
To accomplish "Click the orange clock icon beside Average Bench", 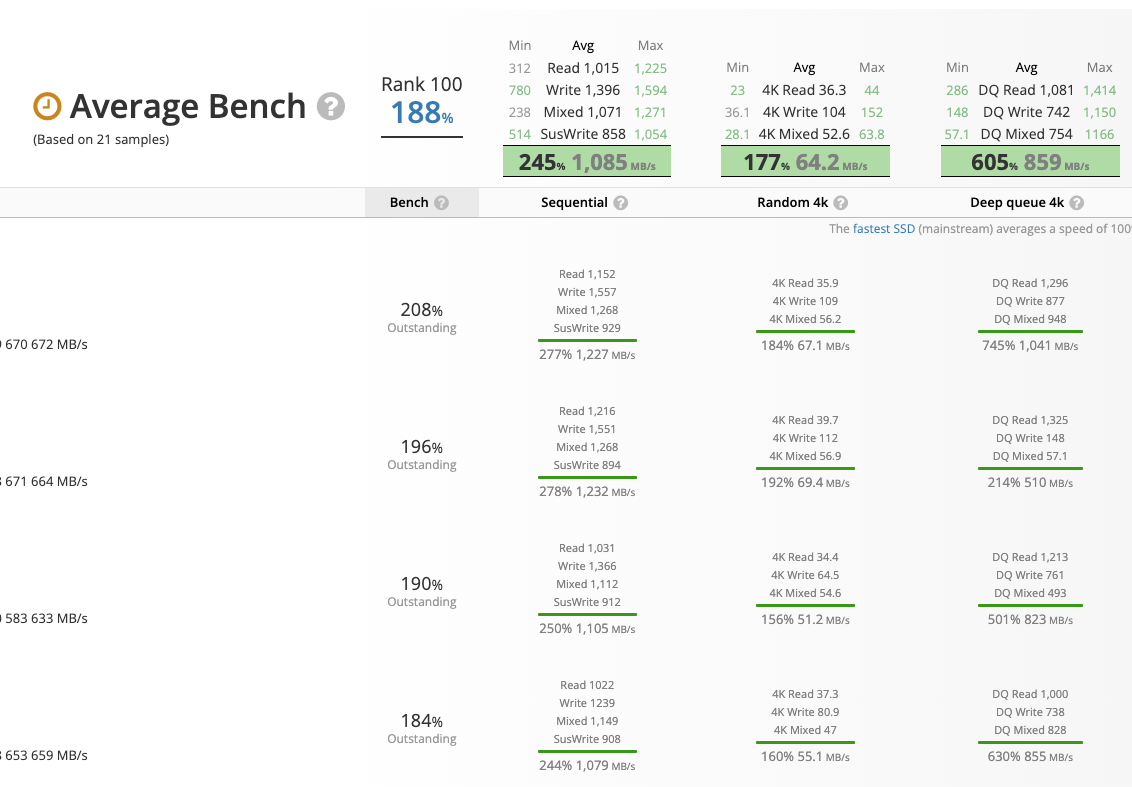I will point(47,106).
